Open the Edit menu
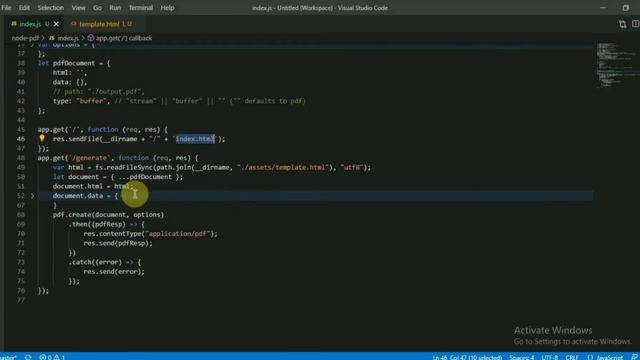Image resolution: width=640 pixels, height=360 pixels. coord(24,8)
